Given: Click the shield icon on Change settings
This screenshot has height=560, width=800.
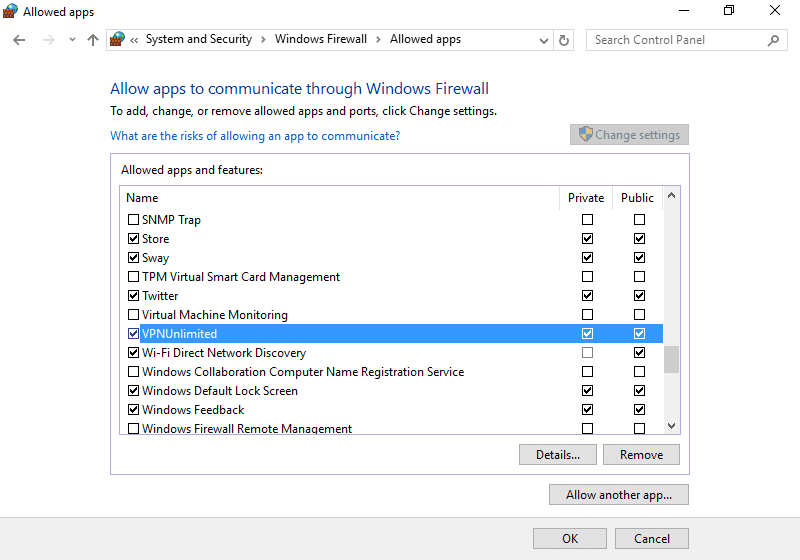Looking at the screenshot, I should click(586, 135).
